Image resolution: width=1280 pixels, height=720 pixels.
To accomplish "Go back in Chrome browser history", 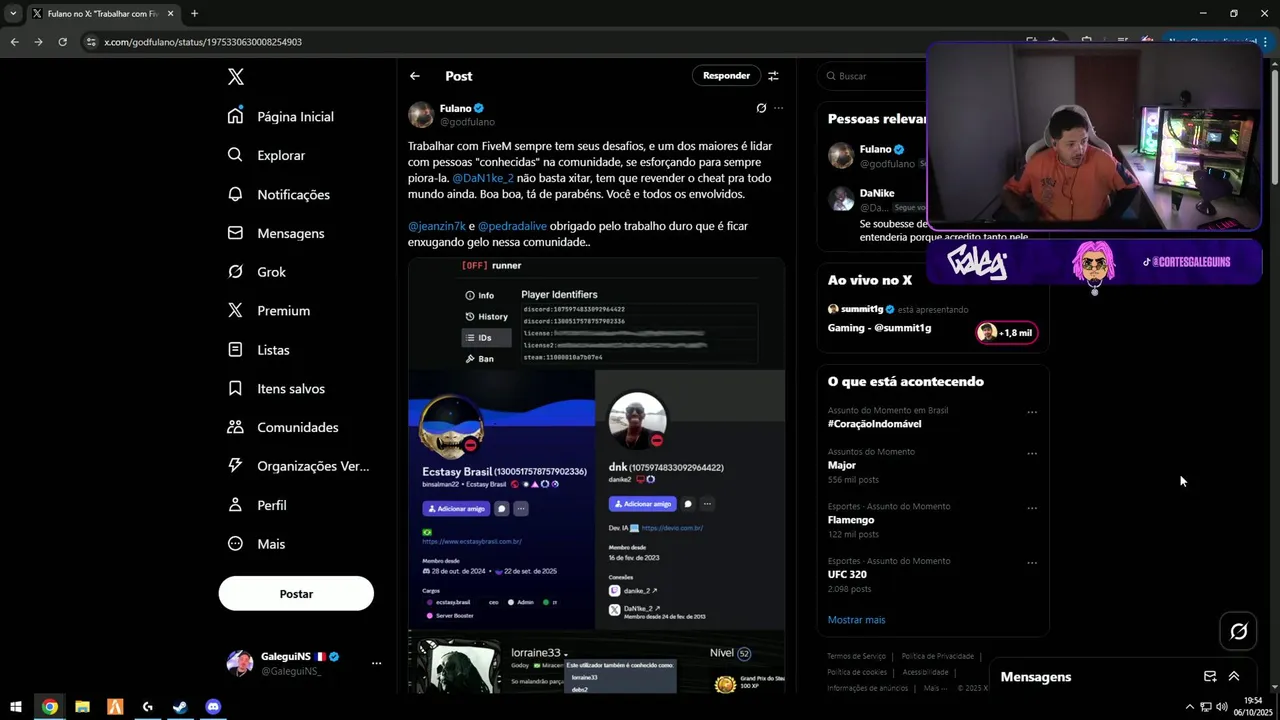I will click(14, 42).
